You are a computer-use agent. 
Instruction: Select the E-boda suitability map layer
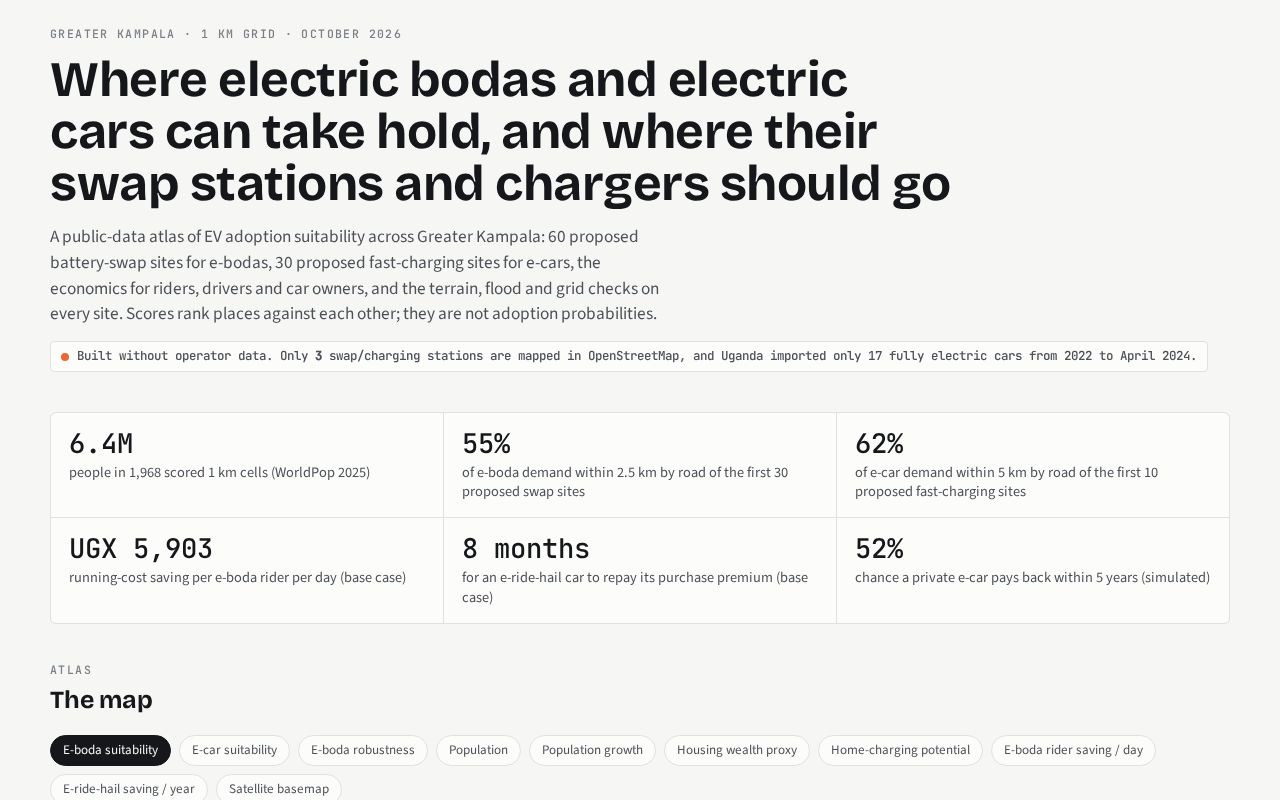pos(110,750)
